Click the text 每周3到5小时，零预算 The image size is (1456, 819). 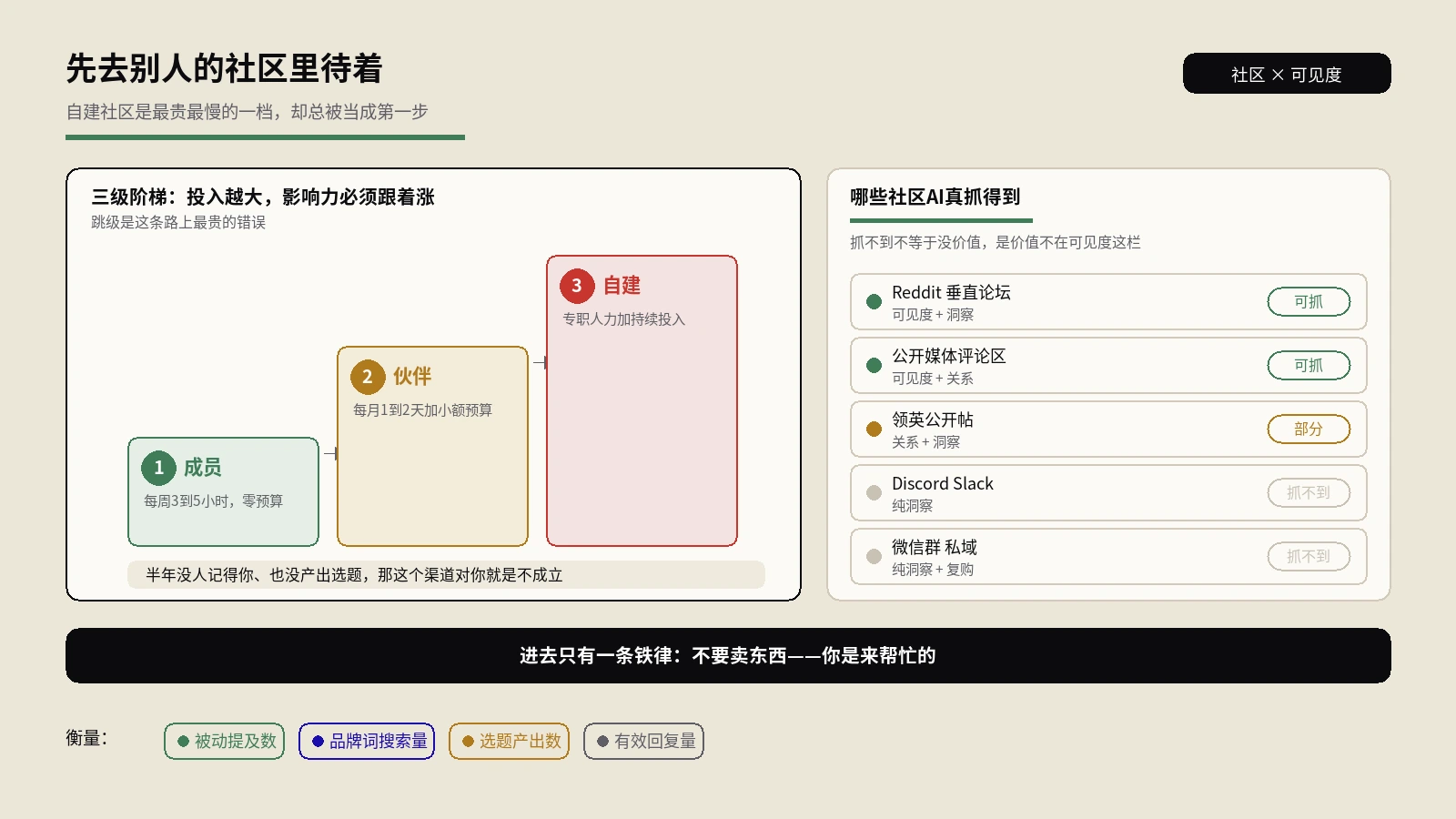[x=213, y=501]
